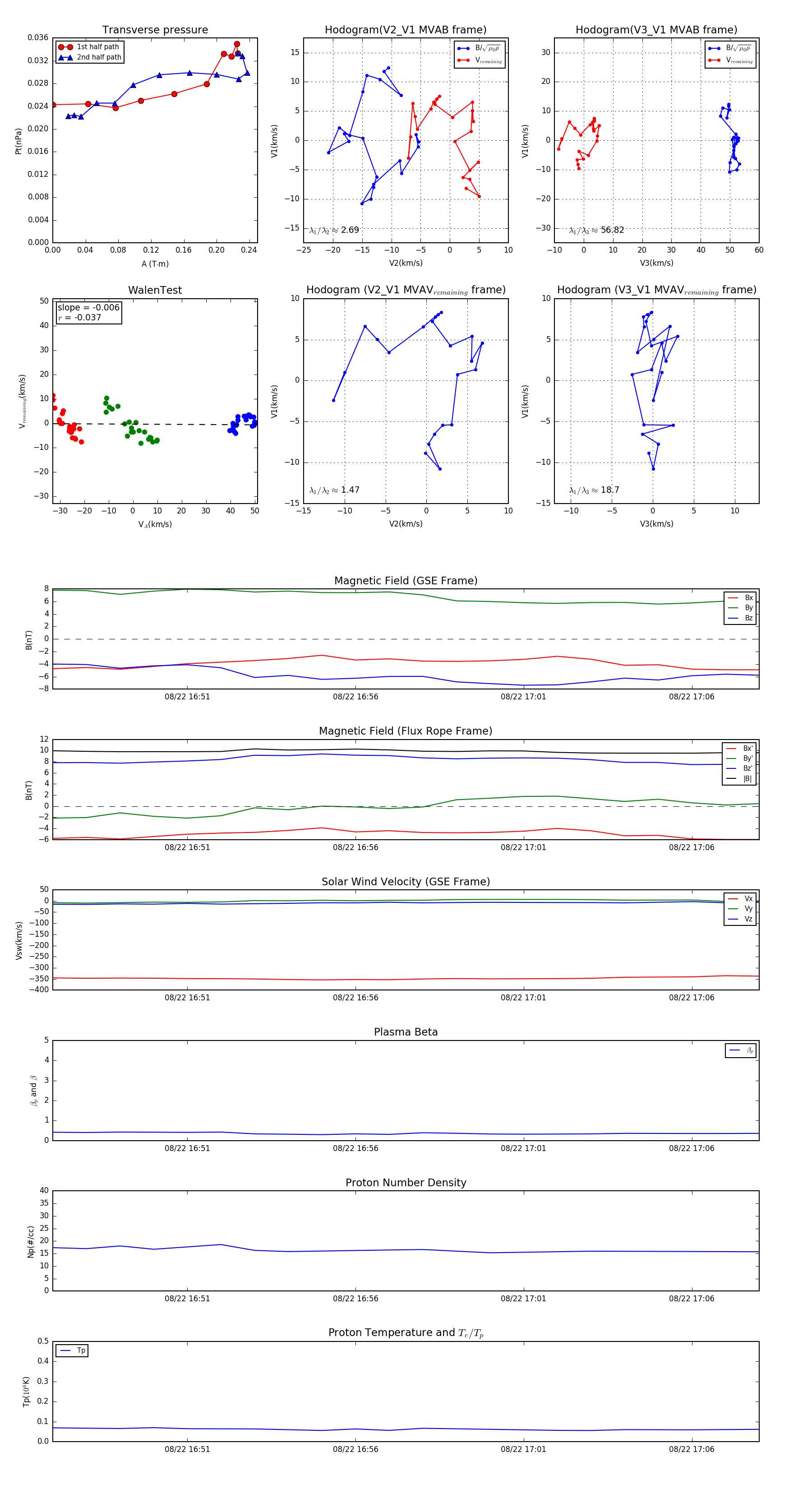Select the "By" legend entry in GSE plot
Image resolution: width=812 pixels, height=1489 pixels.
pos(740,607)
